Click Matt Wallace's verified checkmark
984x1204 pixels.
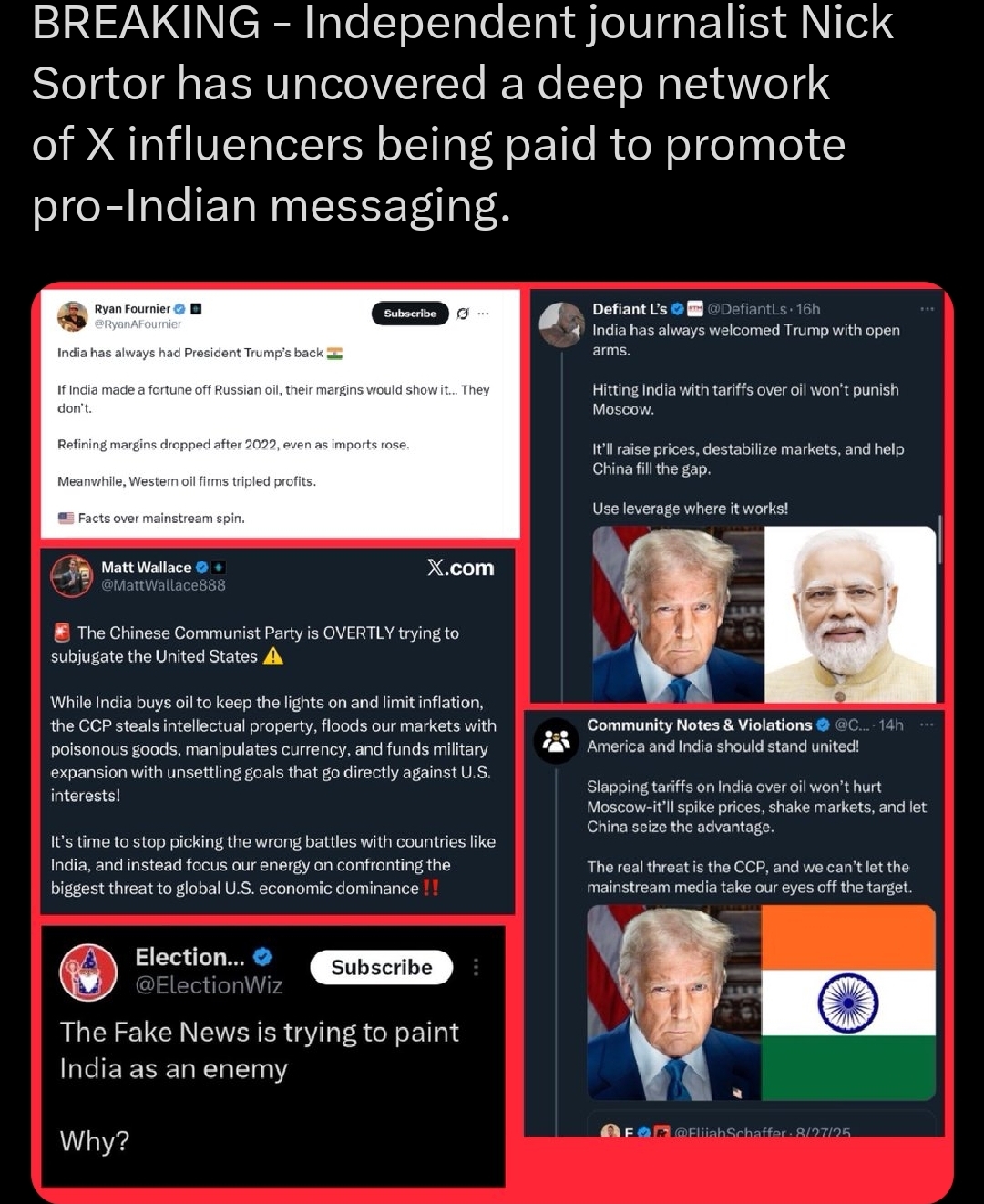point(202,567)
